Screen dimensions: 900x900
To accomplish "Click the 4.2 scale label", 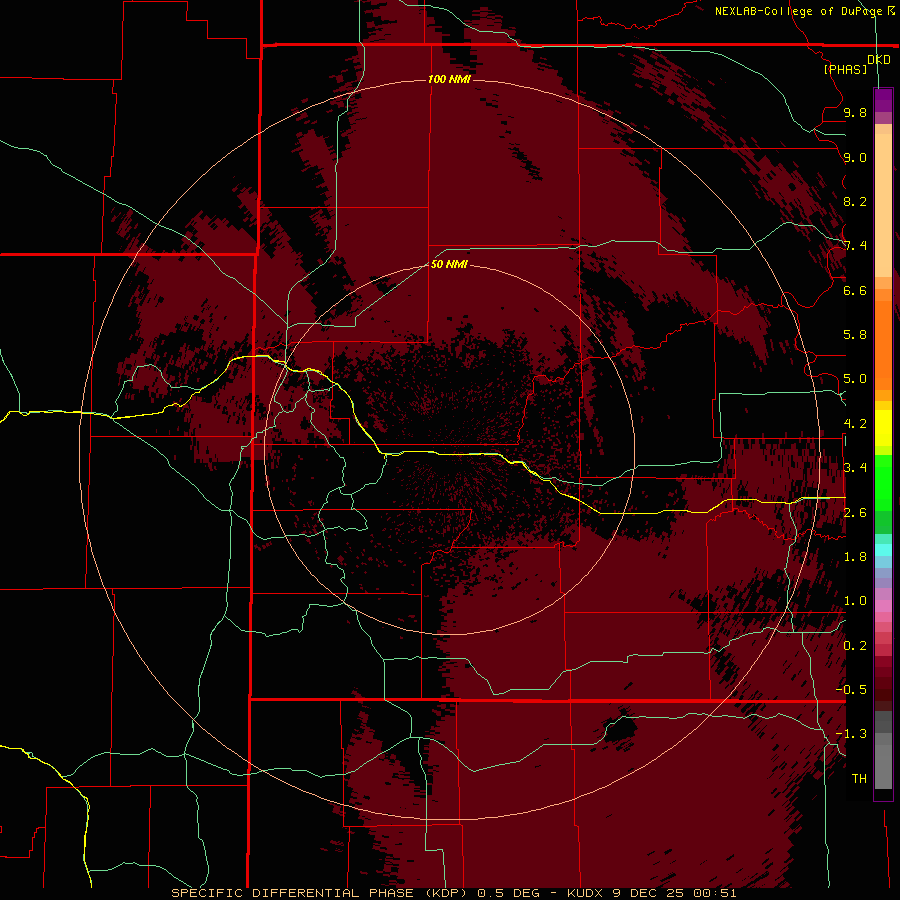I will pos(855,424).
